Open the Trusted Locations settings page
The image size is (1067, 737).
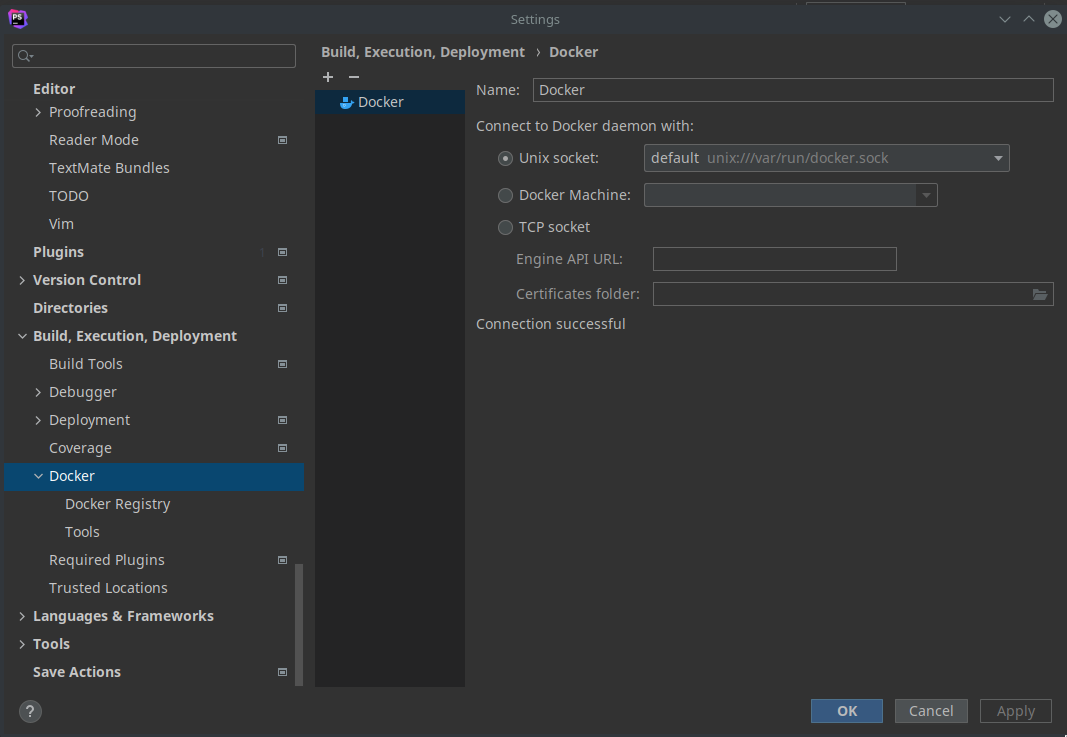(108, 588)
